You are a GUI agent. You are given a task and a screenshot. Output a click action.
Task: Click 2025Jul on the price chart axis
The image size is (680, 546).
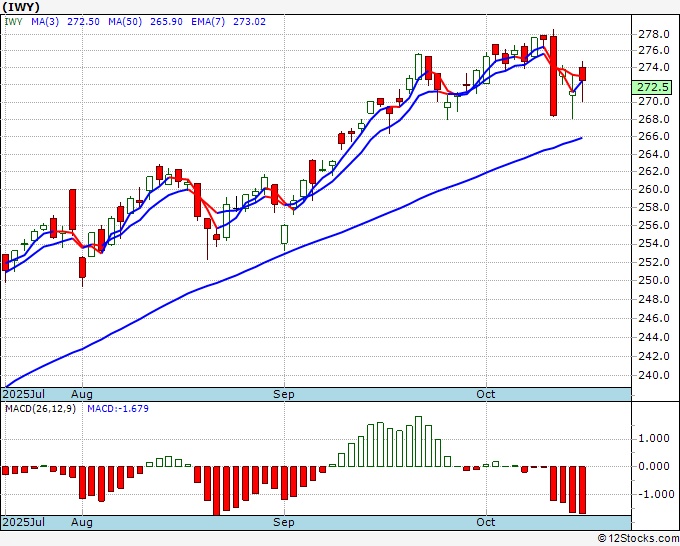[x=24, y=394]
